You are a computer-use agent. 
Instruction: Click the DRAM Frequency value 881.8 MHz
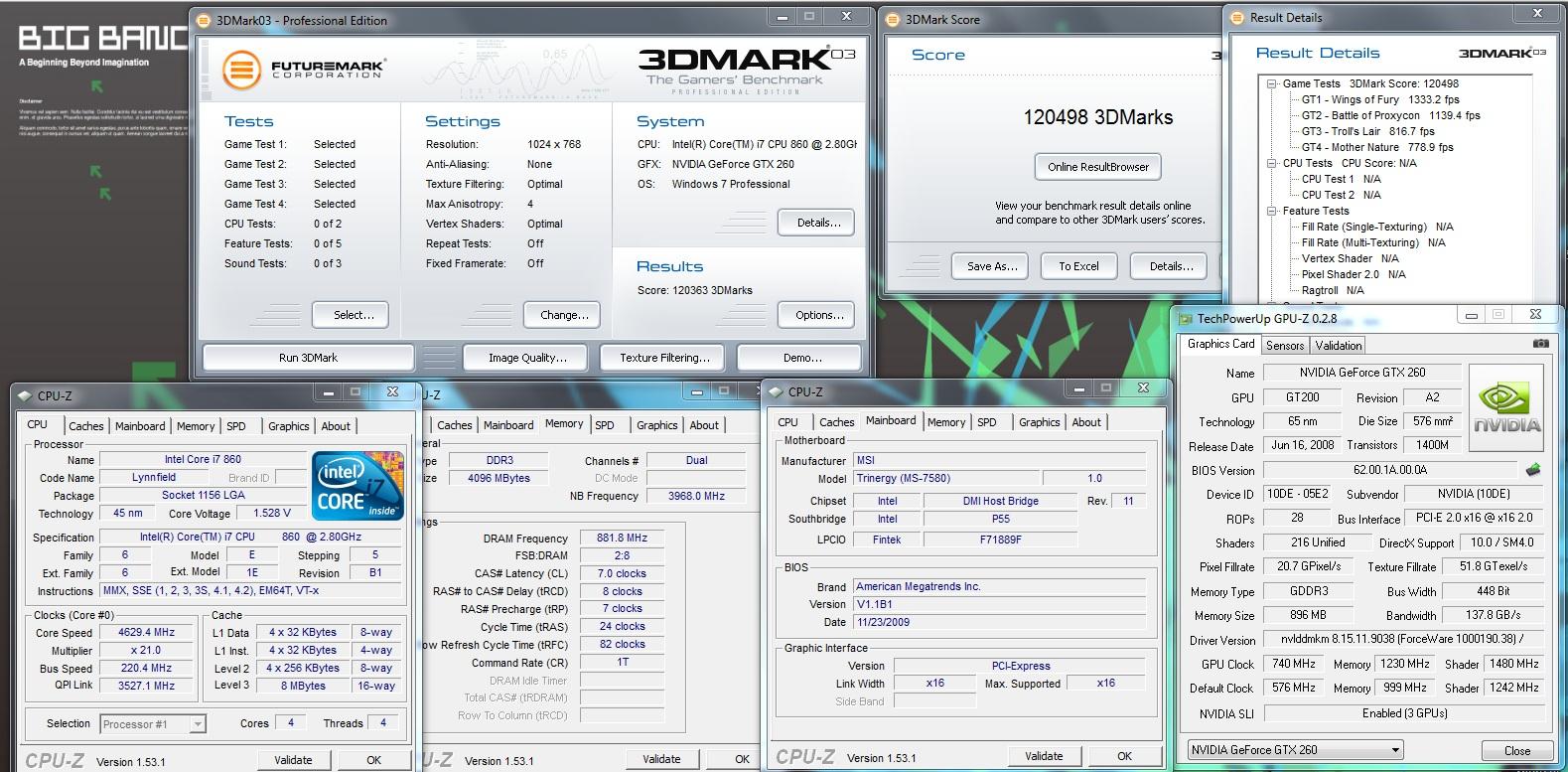622,539
